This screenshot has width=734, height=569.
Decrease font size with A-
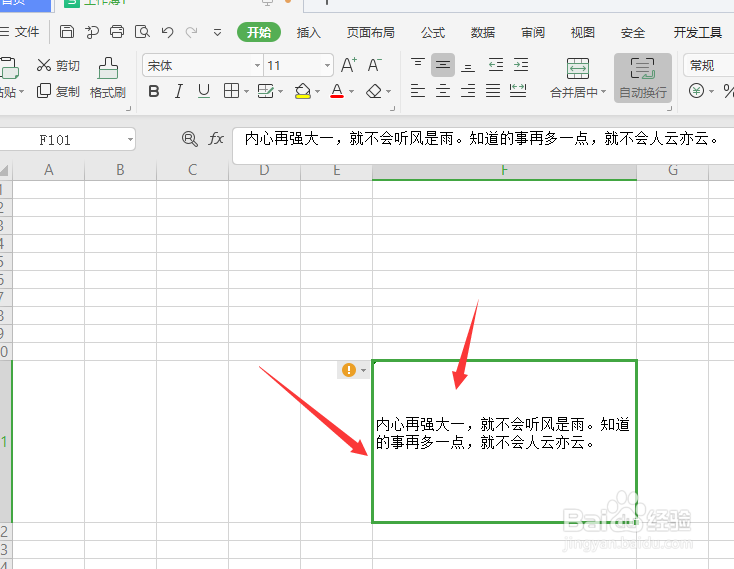[x=374, y=66]
